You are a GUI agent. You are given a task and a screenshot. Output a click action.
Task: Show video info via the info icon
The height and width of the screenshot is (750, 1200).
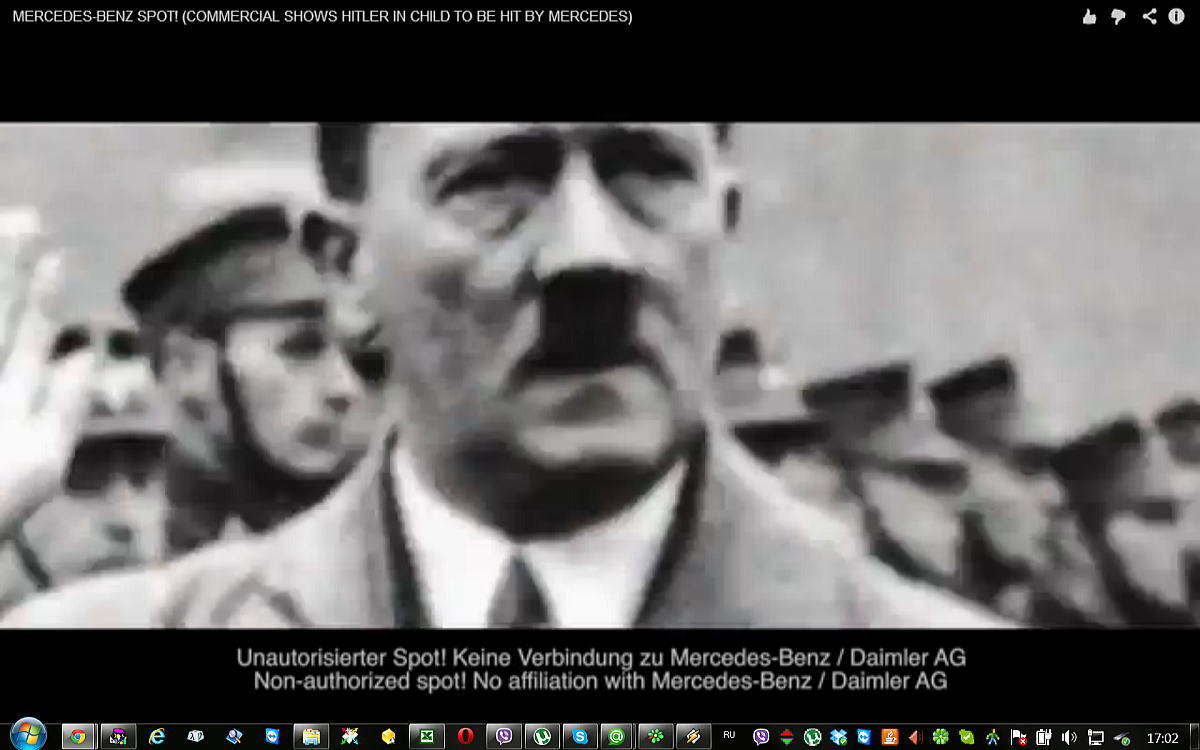coord(1177,16)
